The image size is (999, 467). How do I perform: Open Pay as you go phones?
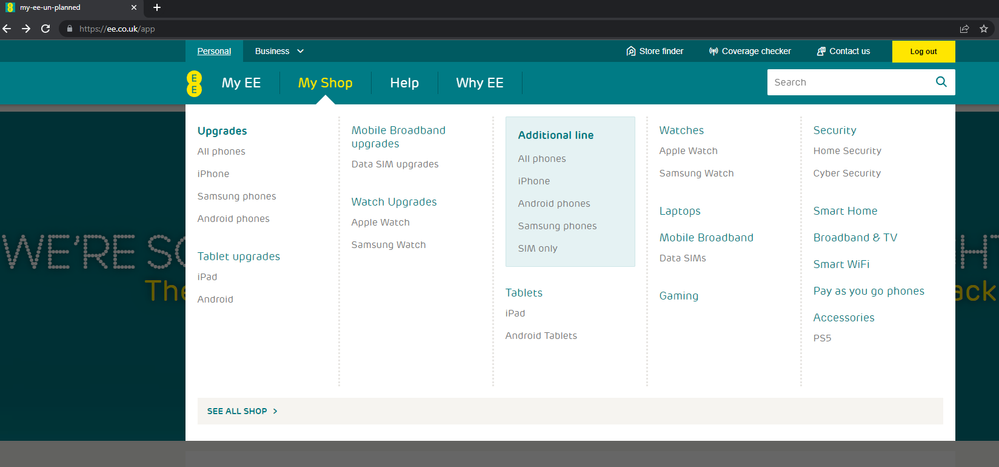(x=869, y=291)
